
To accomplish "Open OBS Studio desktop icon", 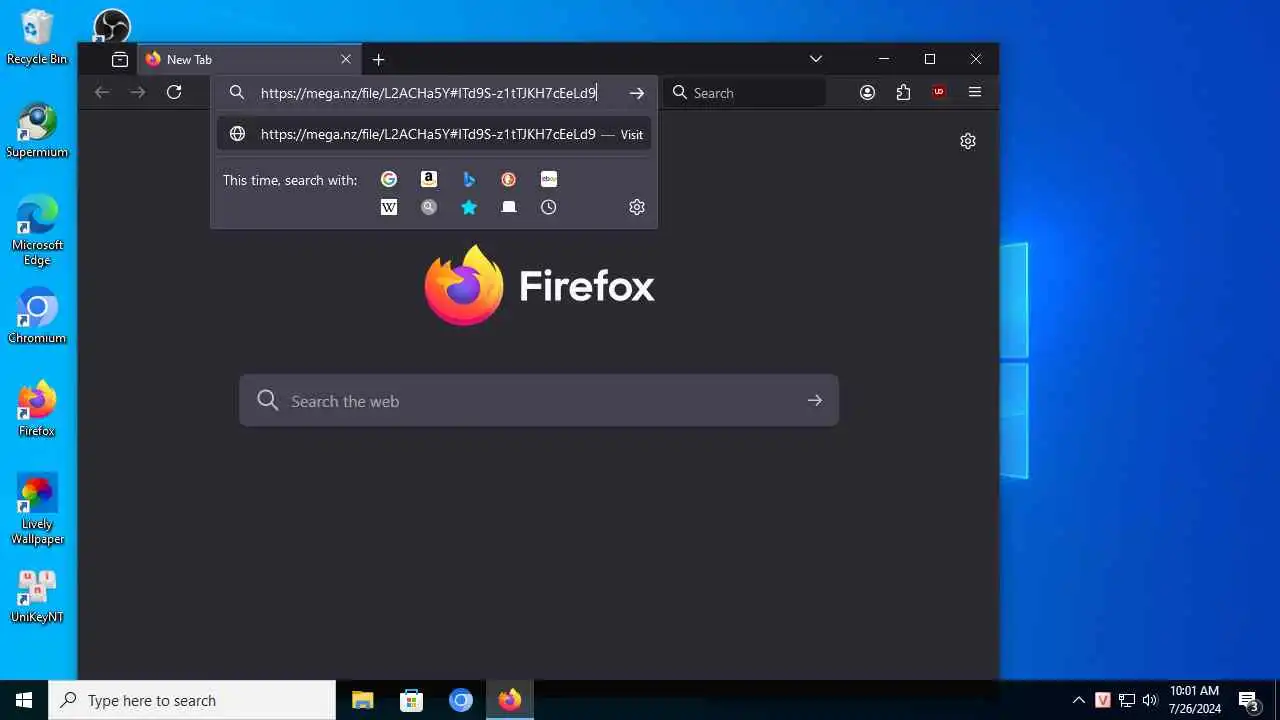I will [x=111, y=27].
